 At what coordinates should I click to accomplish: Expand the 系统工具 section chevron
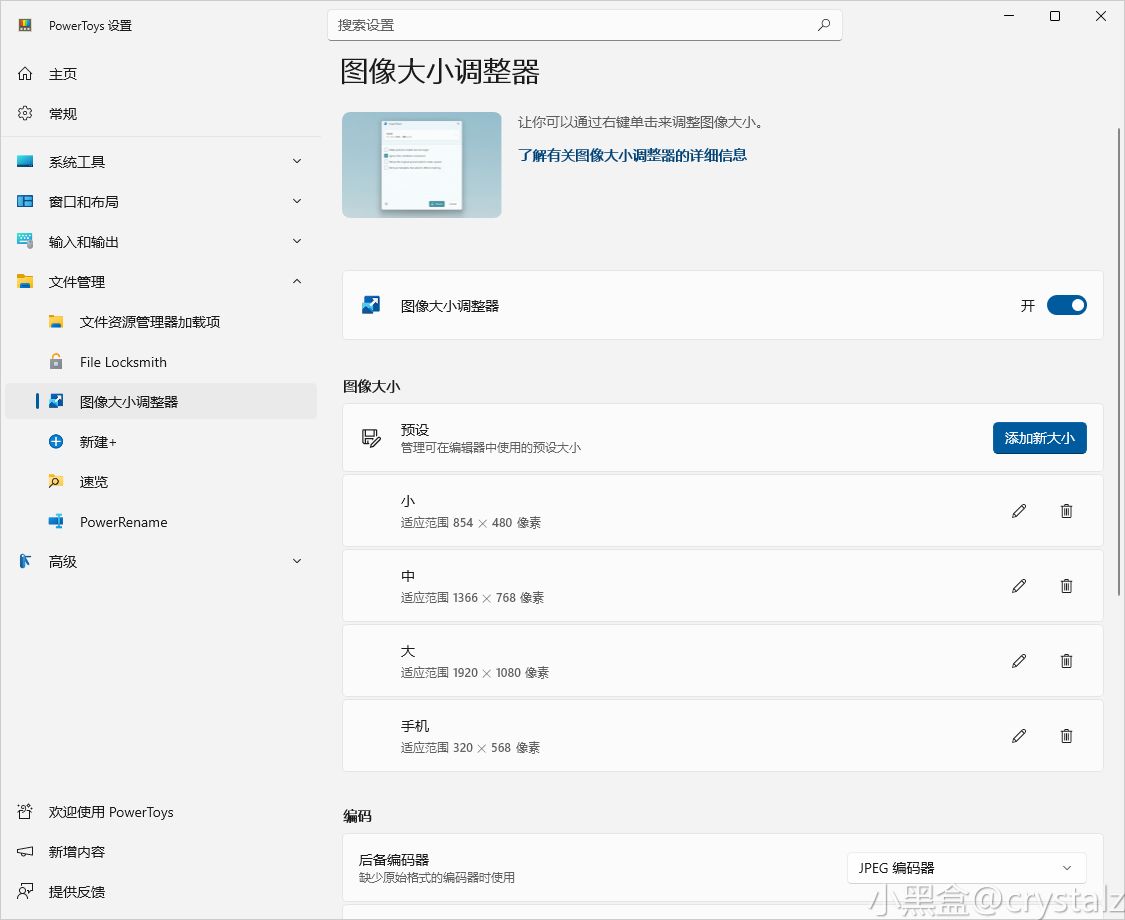(297, 161)
